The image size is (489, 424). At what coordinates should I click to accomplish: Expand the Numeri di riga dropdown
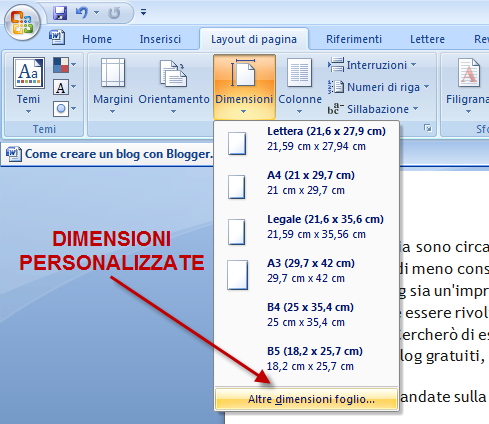click(x=379, y=87)
